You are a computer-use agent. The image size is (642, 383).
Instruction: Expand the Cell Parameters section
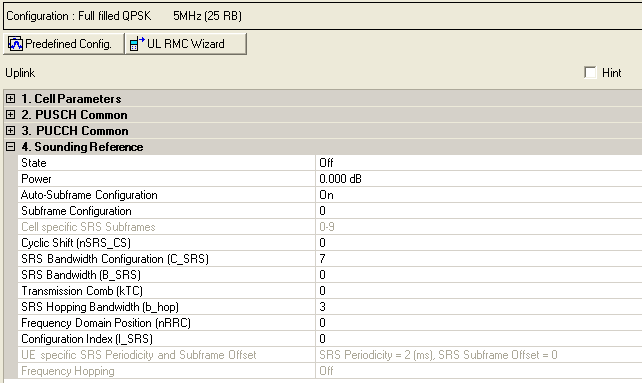click(11, 99)
